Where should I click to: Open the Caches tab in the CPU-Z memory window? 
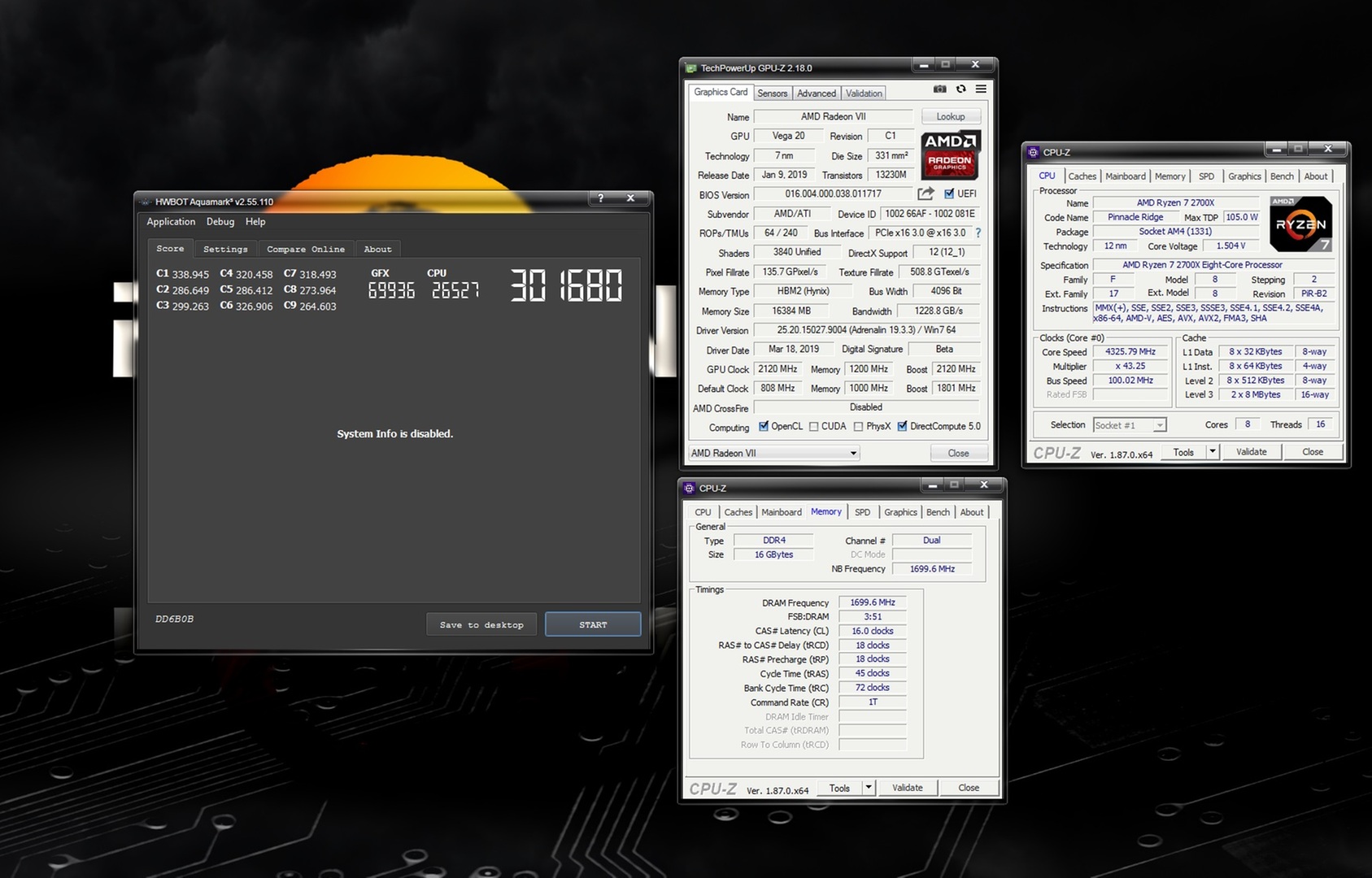(738, 512)
